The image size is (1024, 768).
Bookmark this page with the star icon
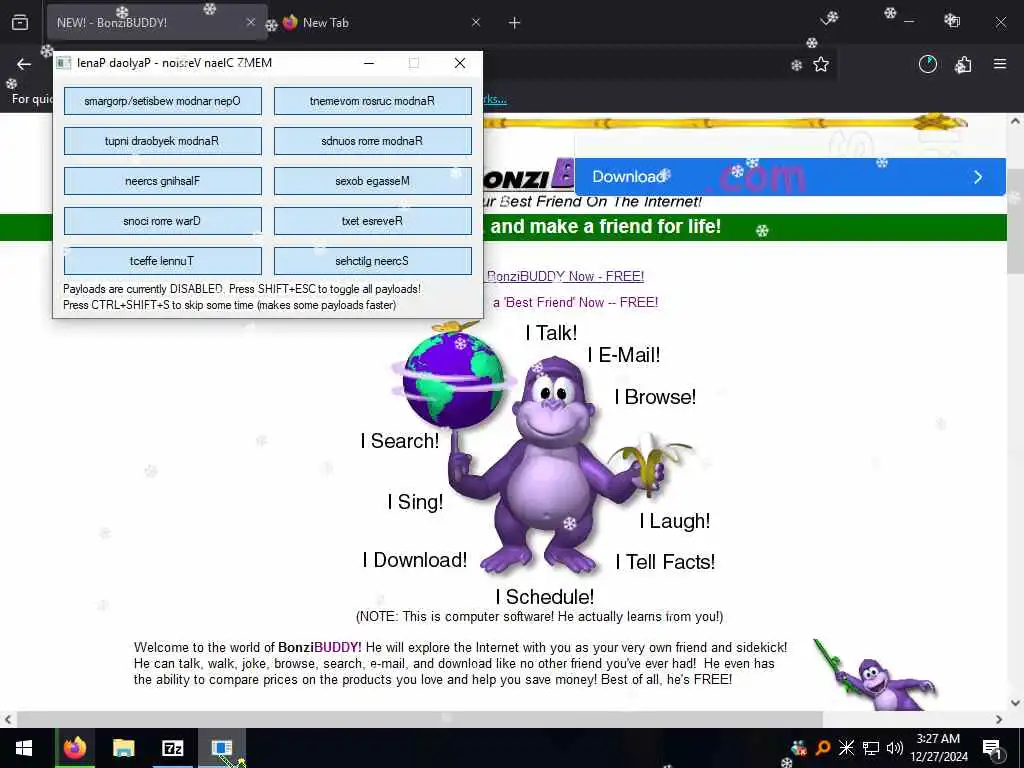[x=821, y=64]
